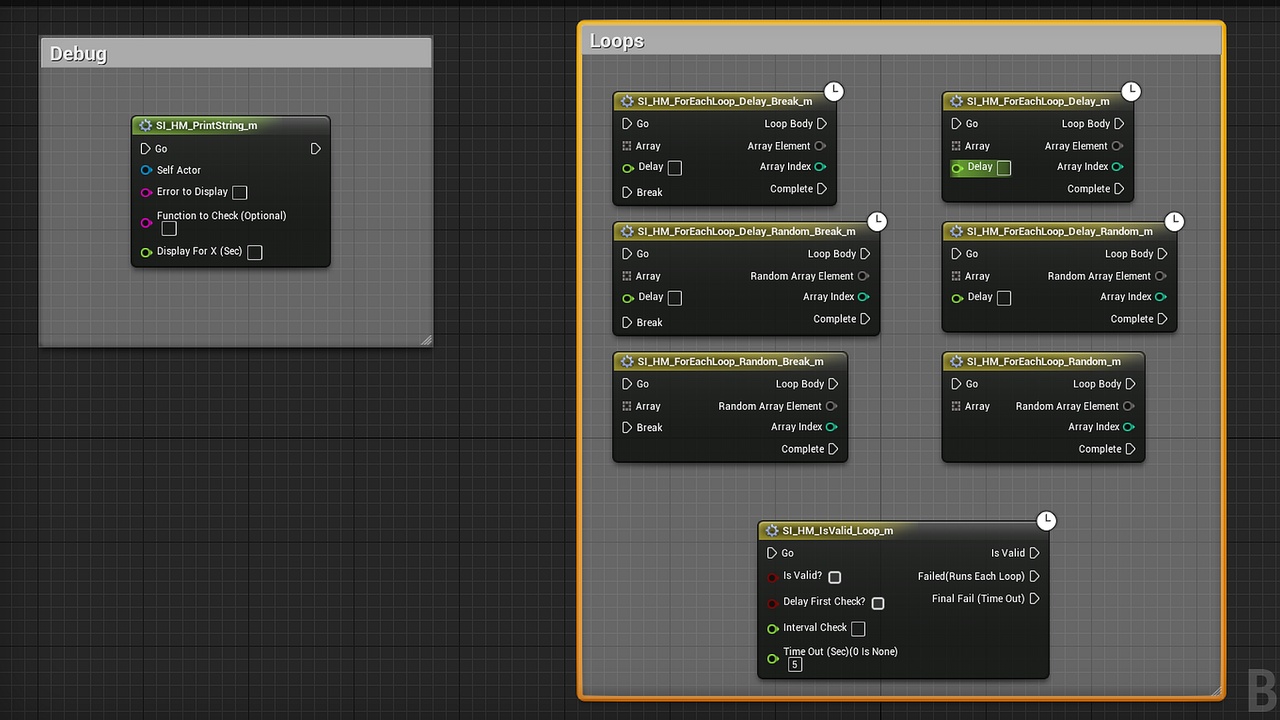Click the Error to Display input box
Viewport: 1280px width, 720px height.
pyautogui.click(x=239, y=192)
